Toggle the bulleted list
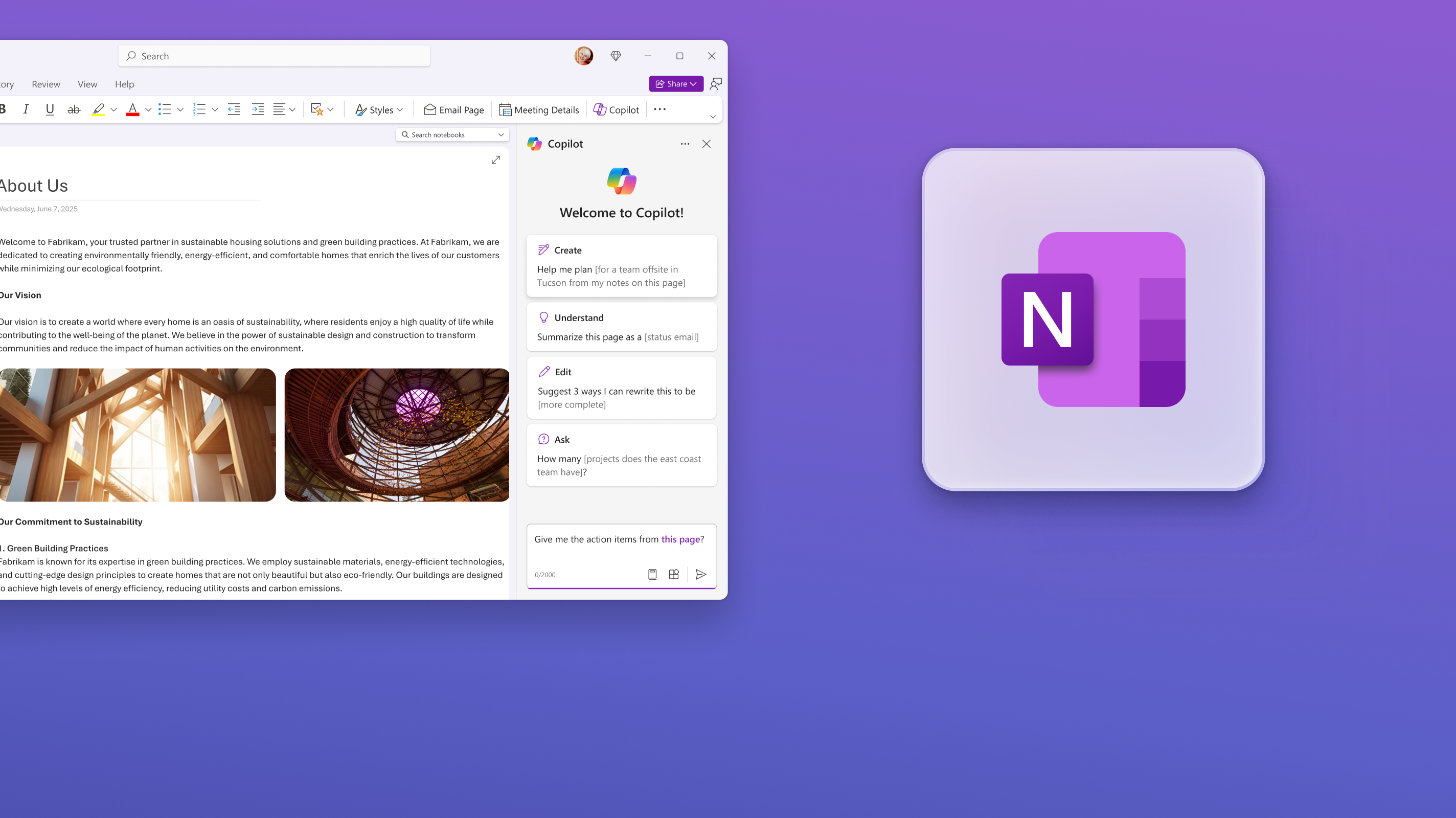This screenshot has width=1456, height=818. (x=165, y=109)
